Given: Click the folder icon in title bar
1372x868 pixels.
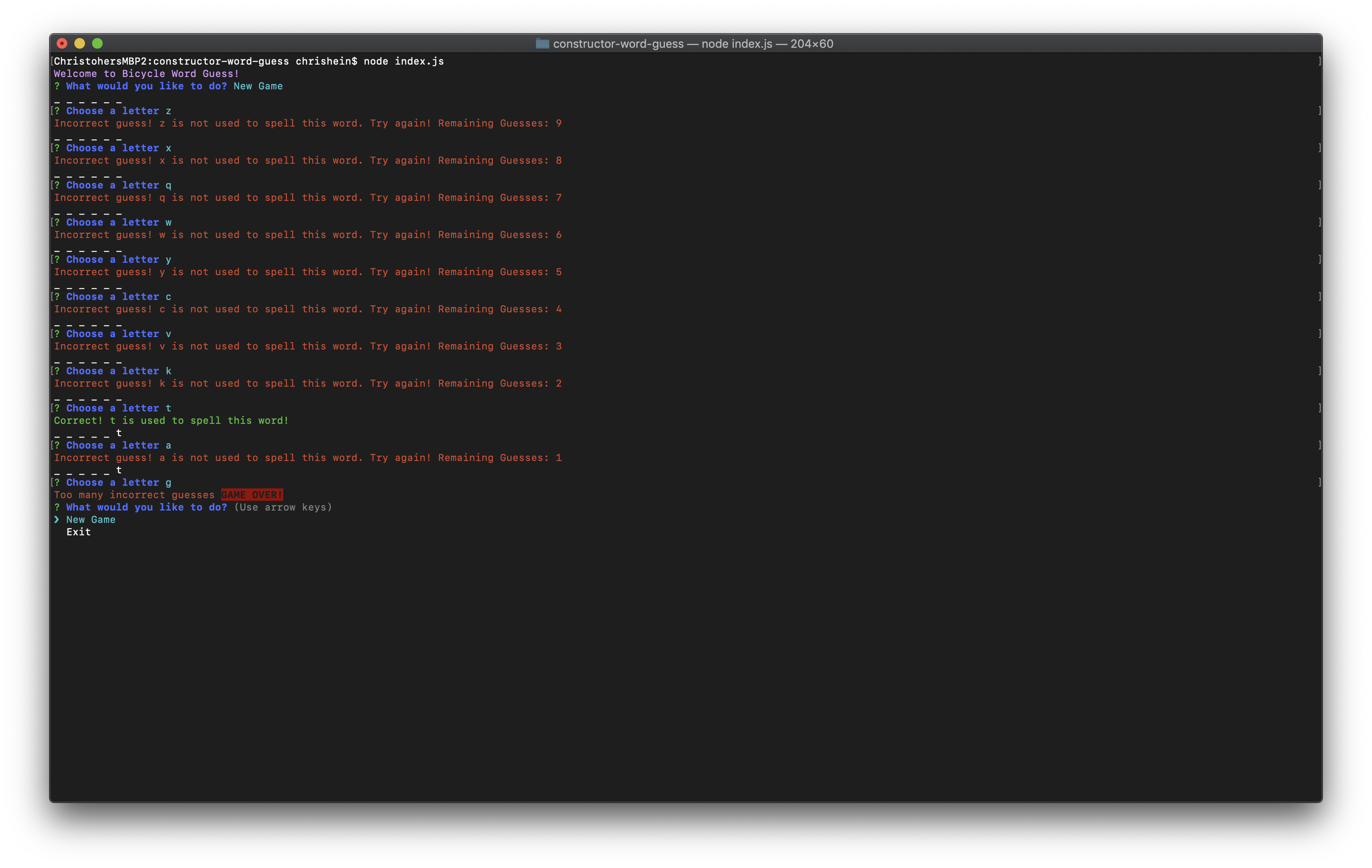Looking at the screenshot, I should [542, 44].
